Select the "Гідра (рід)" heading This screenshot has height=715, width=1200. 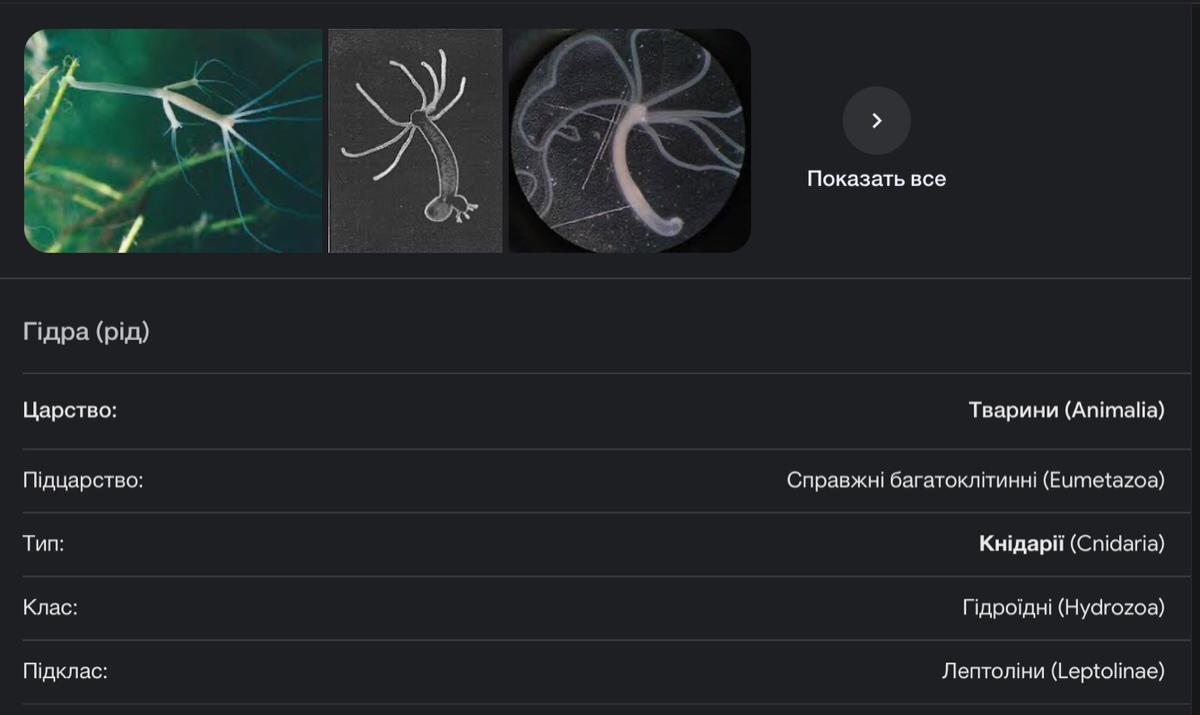coord(86,332)
